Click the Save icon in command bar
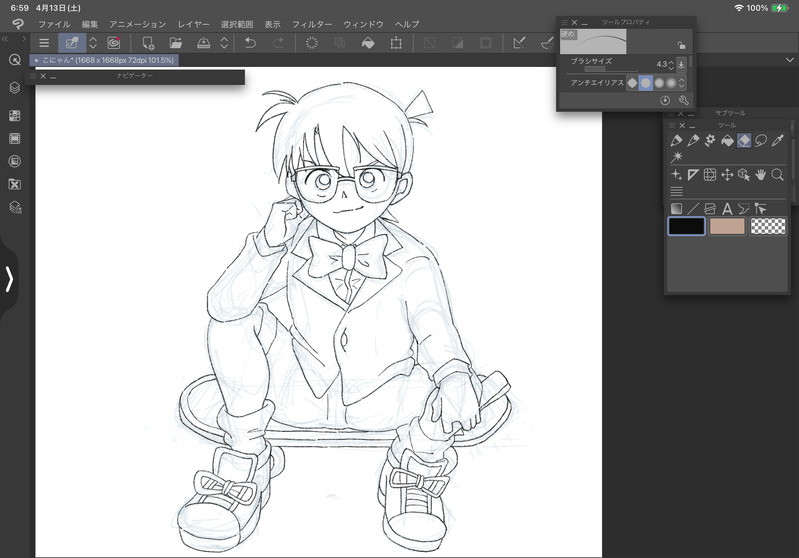The height and width of the screenshot is (558, 799). [204, 43]
